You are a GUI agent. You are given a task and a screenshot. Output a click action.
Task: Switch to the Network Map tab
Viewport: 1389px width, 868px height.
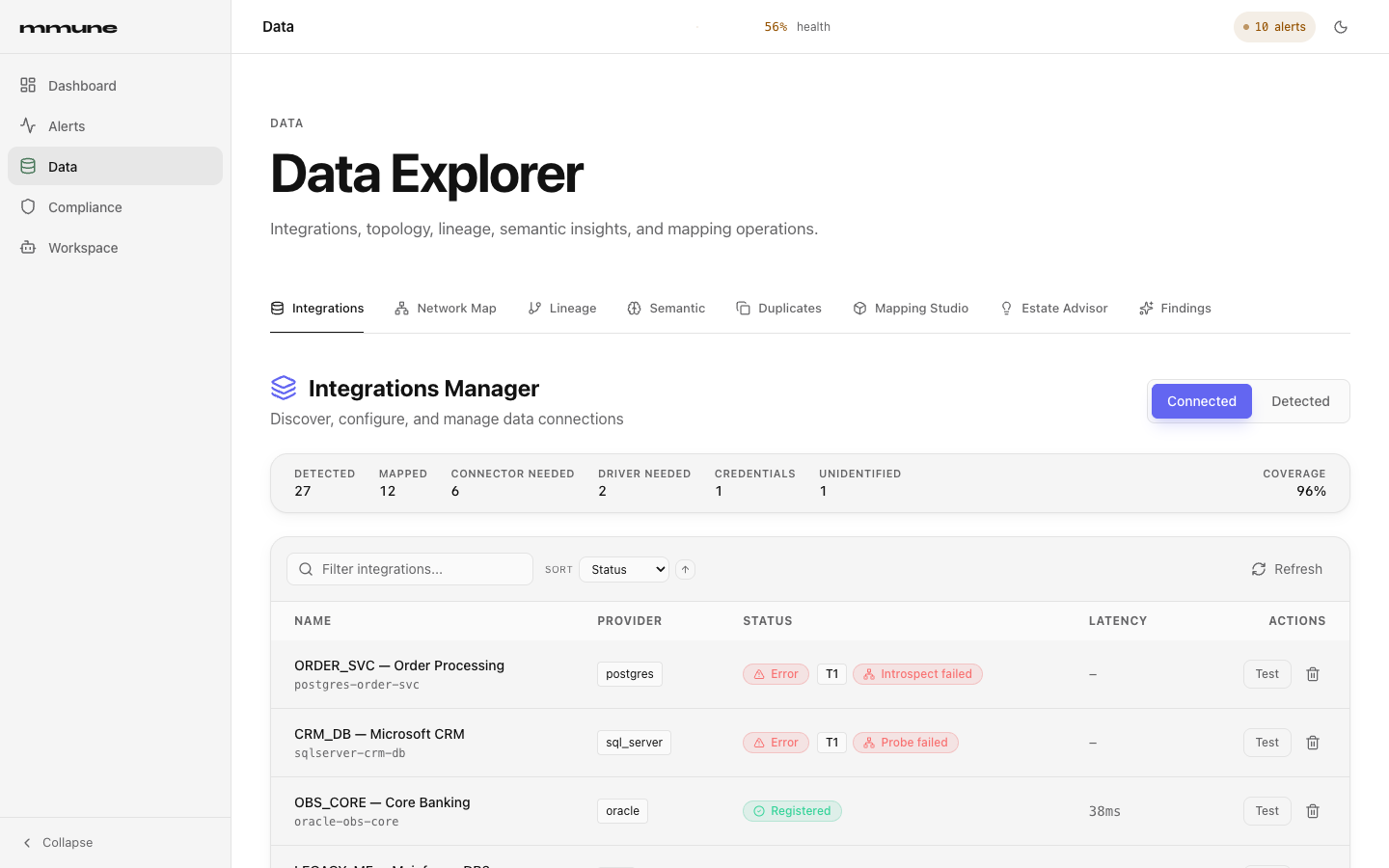(x=446, y=309)
